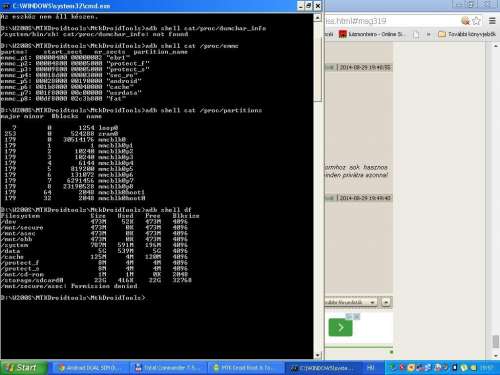Switch to MTK Droid Root taskbar item
The height and width of the screenshot is (375, 500).
245,368
